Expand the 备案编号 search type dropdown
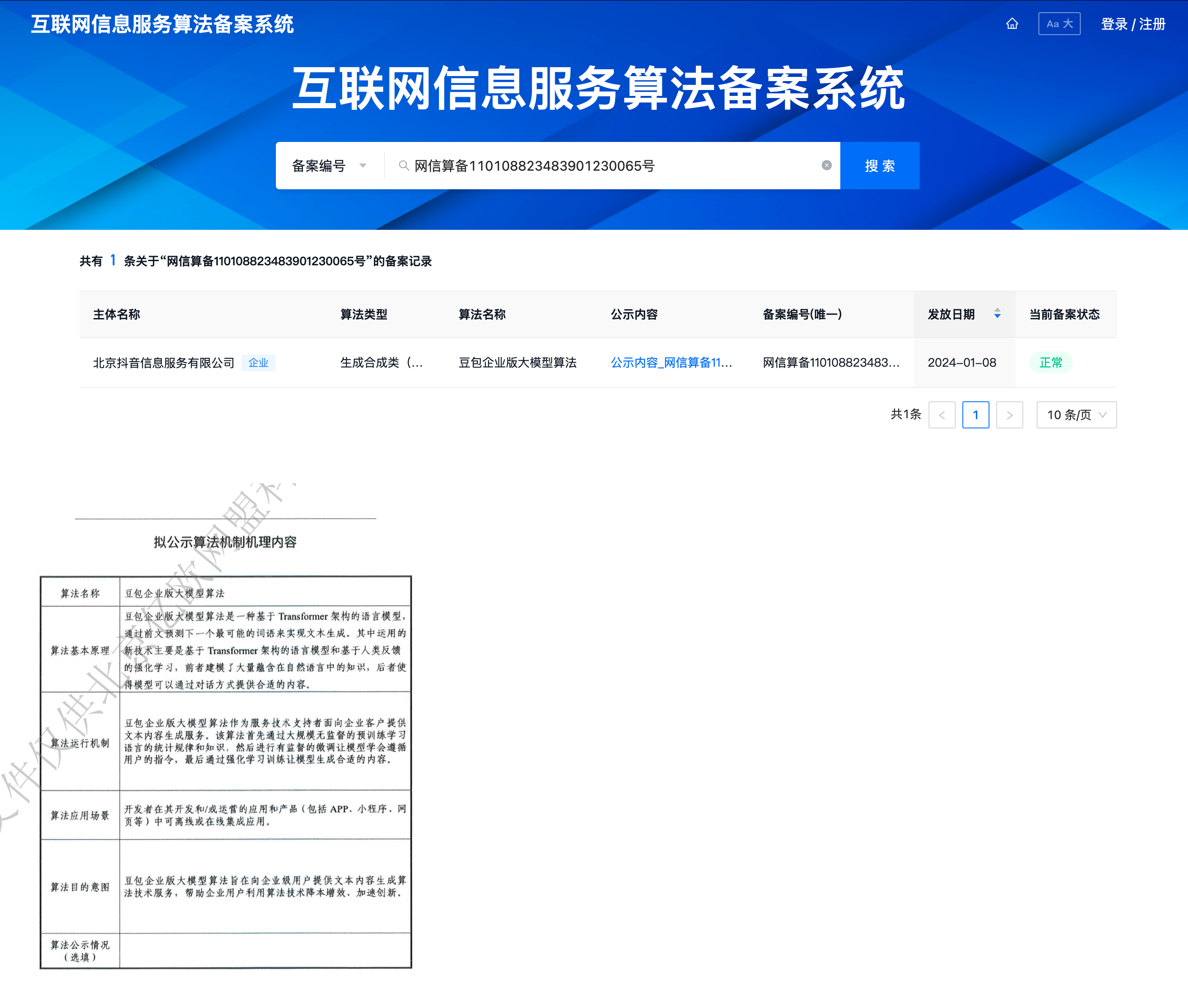Screen dimensions: 1188x1008 coord(329,166)
